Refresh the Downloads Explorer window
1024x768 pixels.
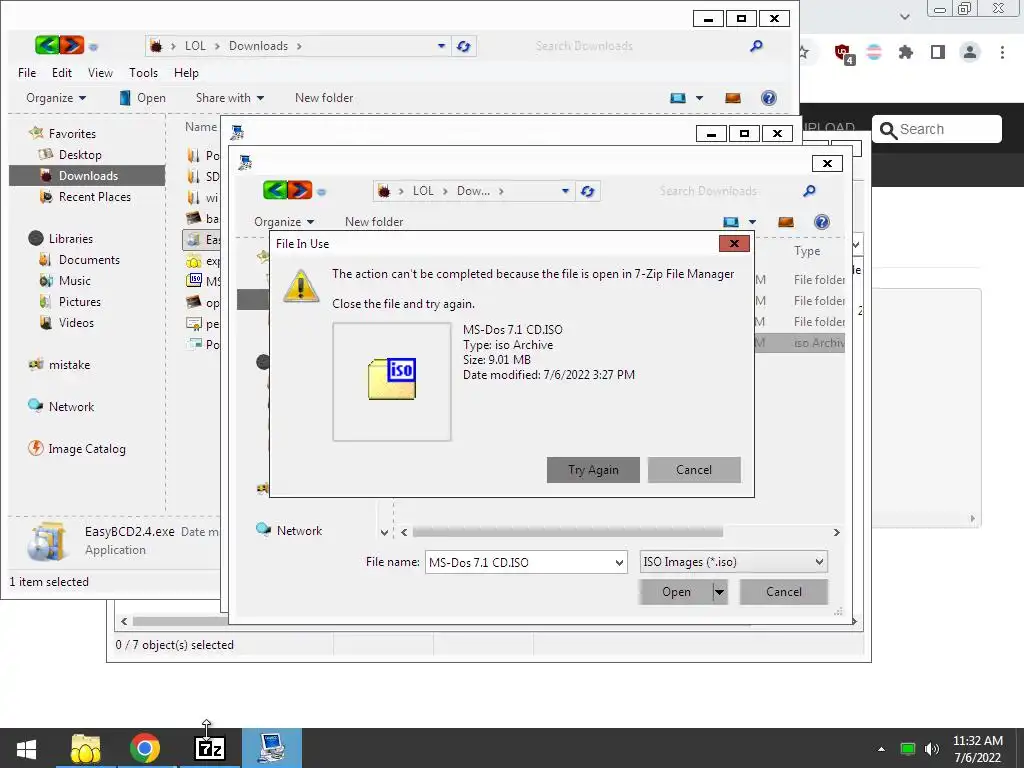pos(464,46)
